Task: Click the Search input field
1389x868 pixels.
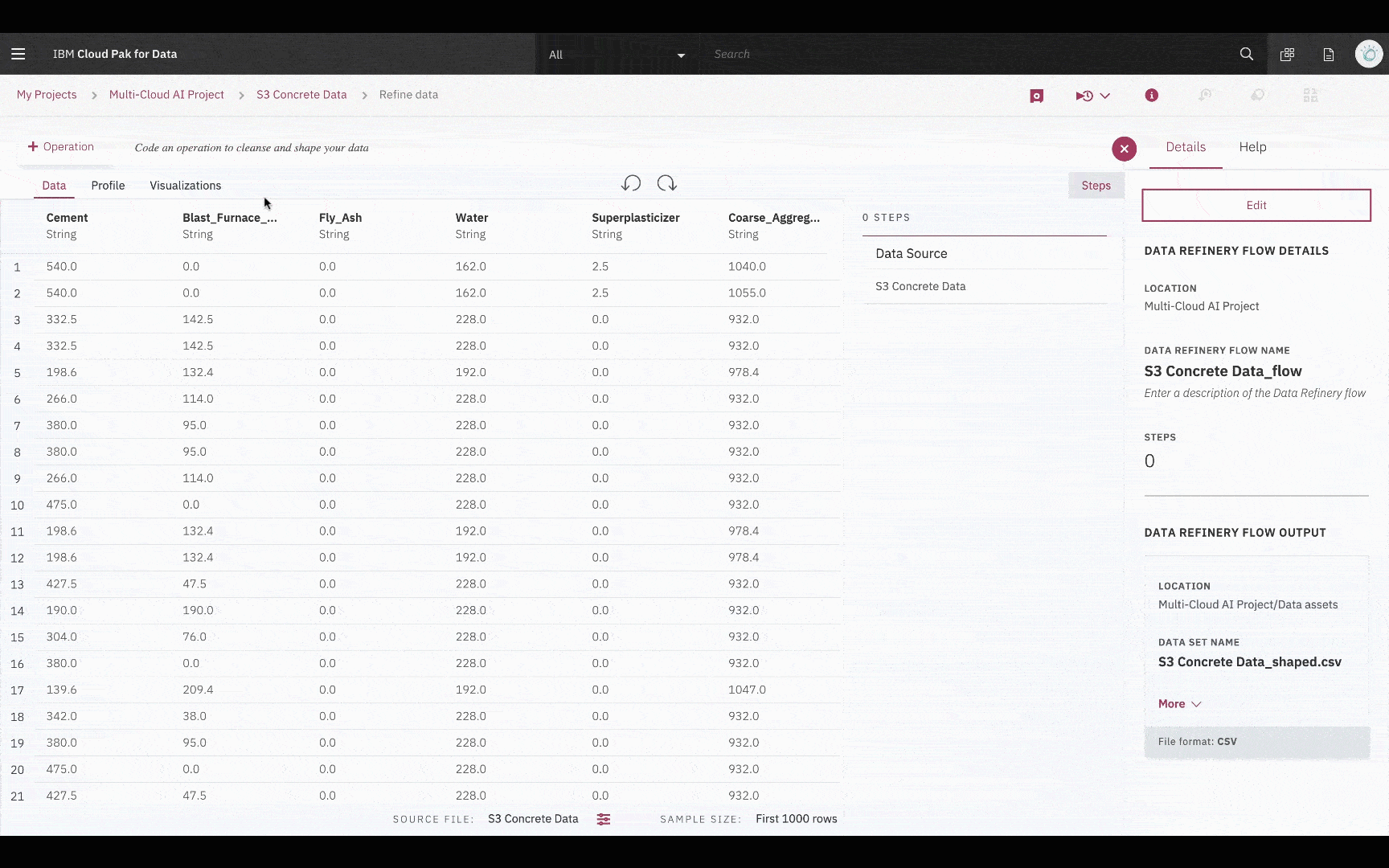Action: click(965, 54)
